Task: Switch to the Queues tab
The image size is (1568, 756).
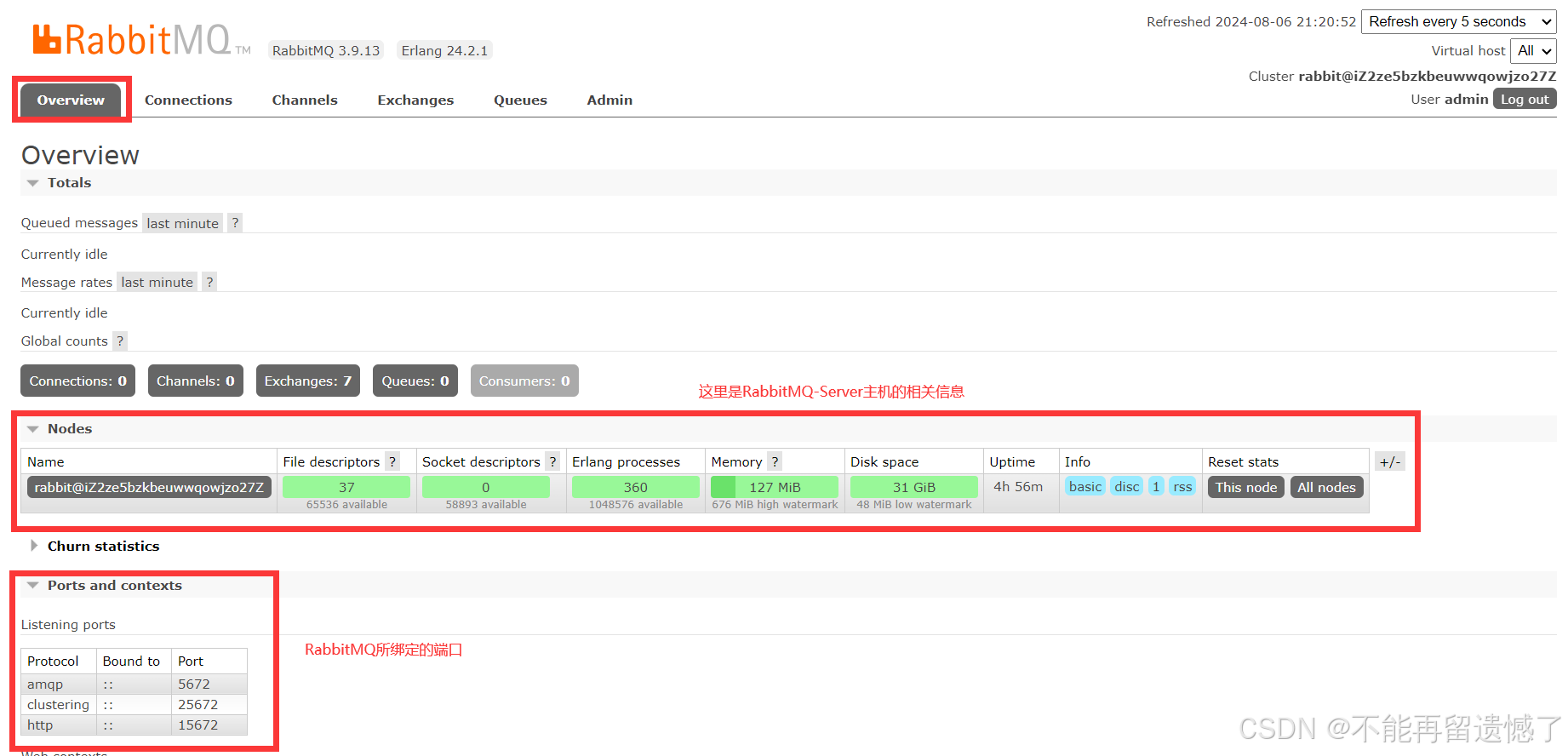Action: (520, 100)
